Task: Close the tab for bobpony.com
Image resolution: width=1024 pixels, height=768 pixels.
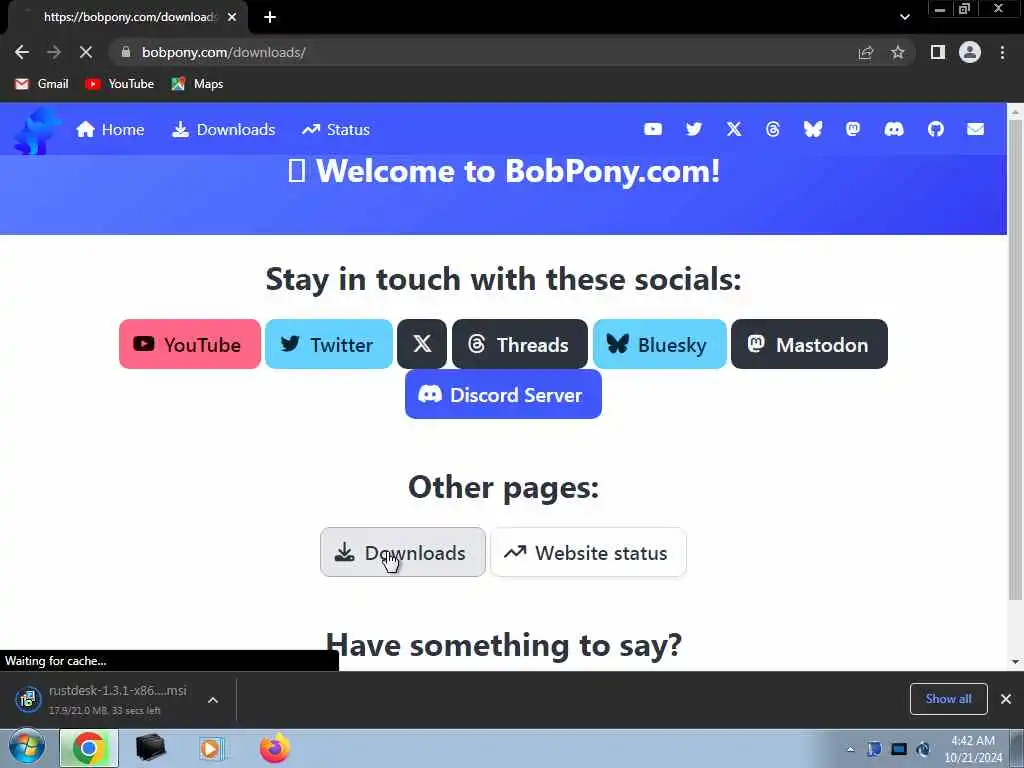Action: click(x=232, y=18)
